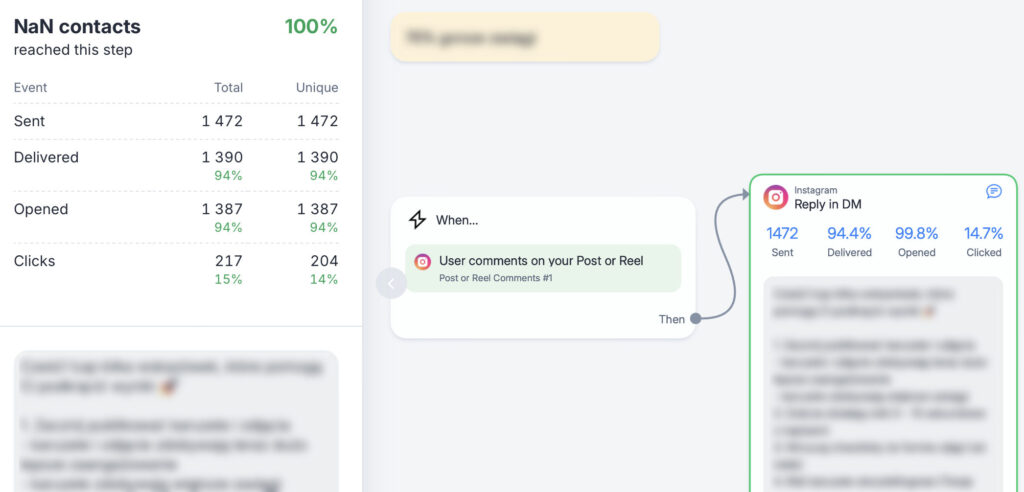Screen dimensions: 1024x492
Task: Click the Unique column header
Action: [x=316, y=88]
